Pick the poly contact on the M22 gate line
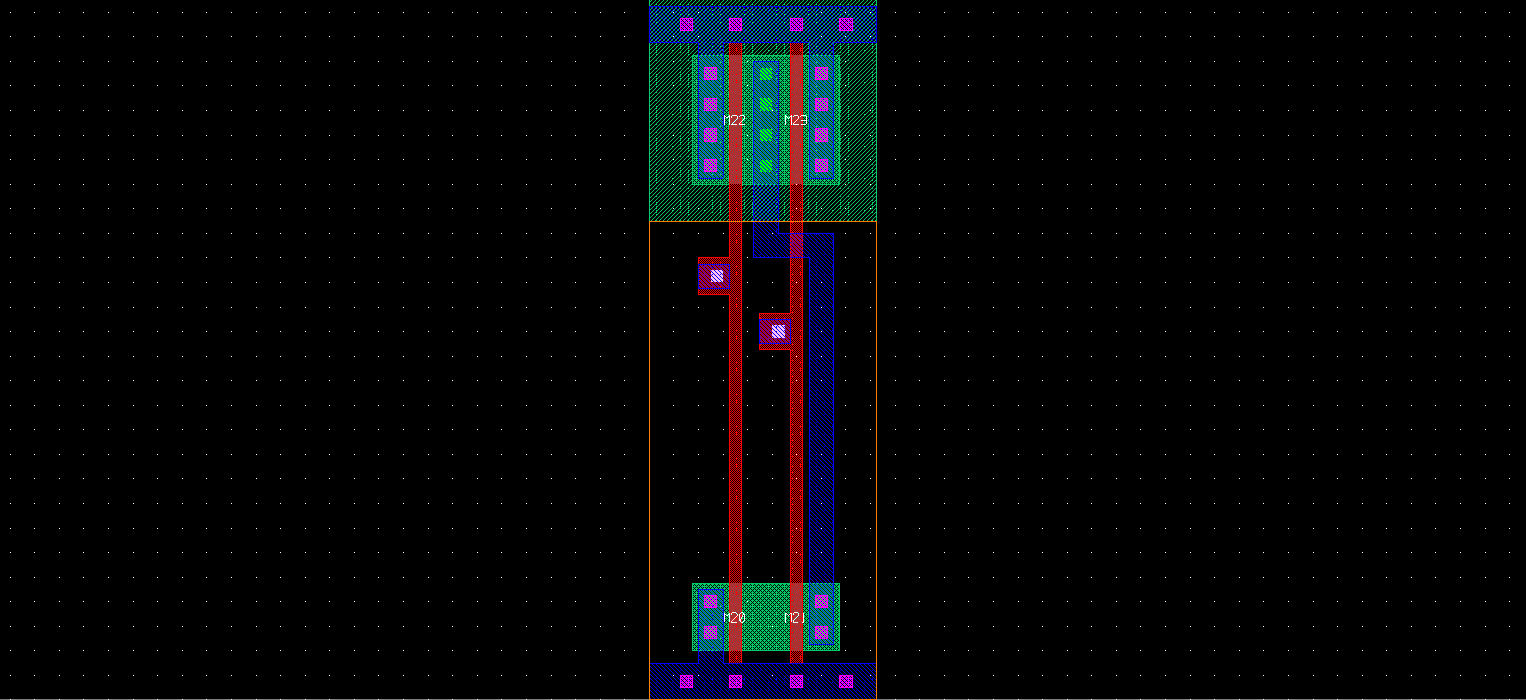The image size is (1526, 700). pos(716,275)
